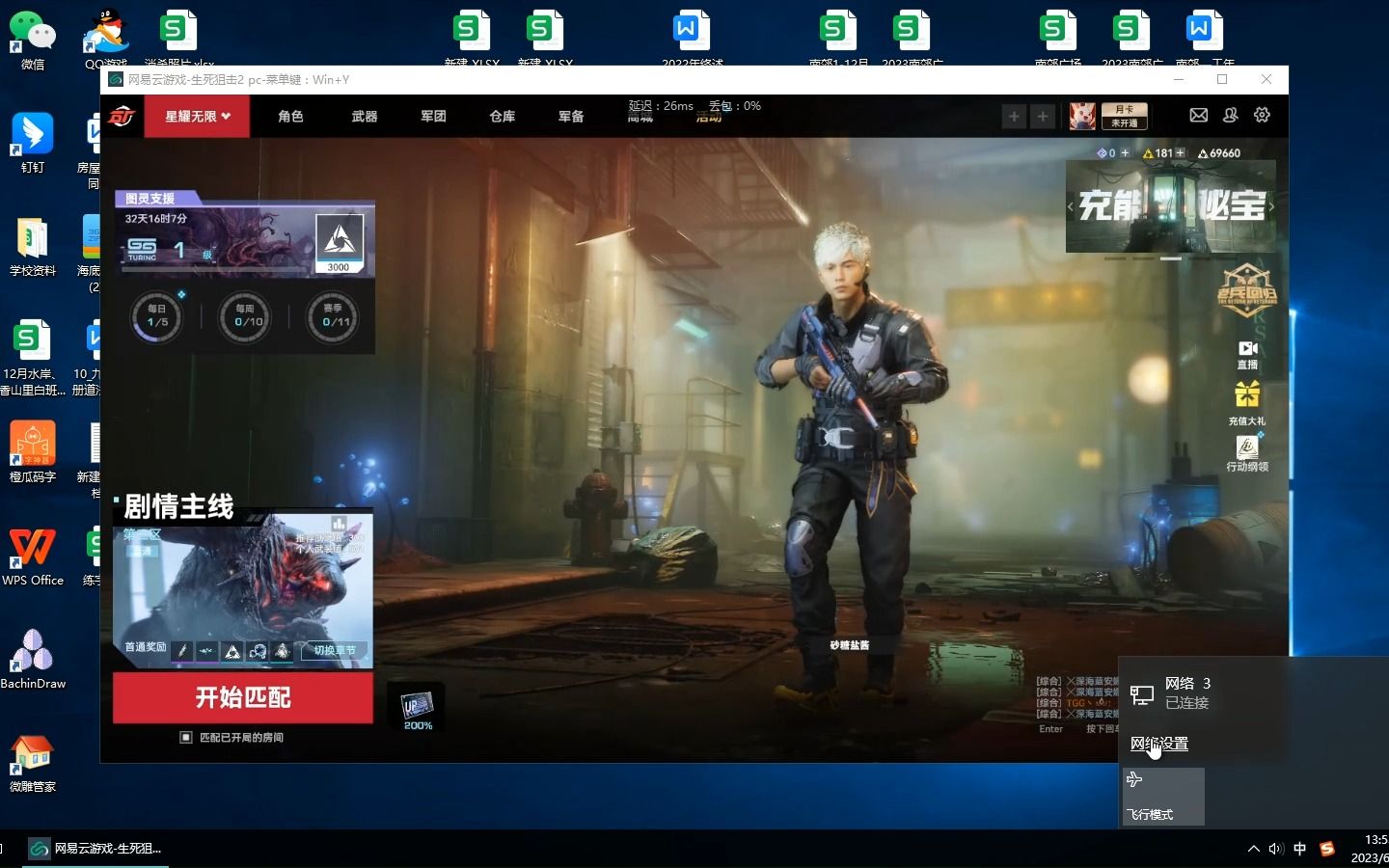Open the 军备 tab
The image size is (1389, 868).
(571, 117)
